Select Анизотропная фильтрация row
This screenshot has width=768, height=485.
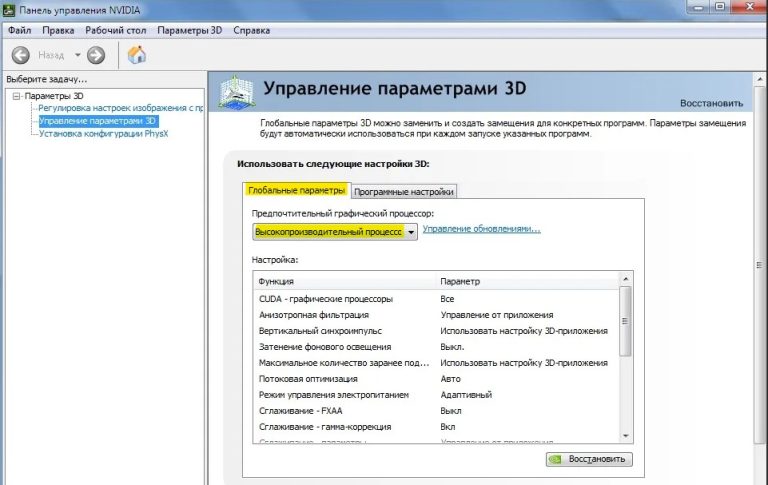436,315
